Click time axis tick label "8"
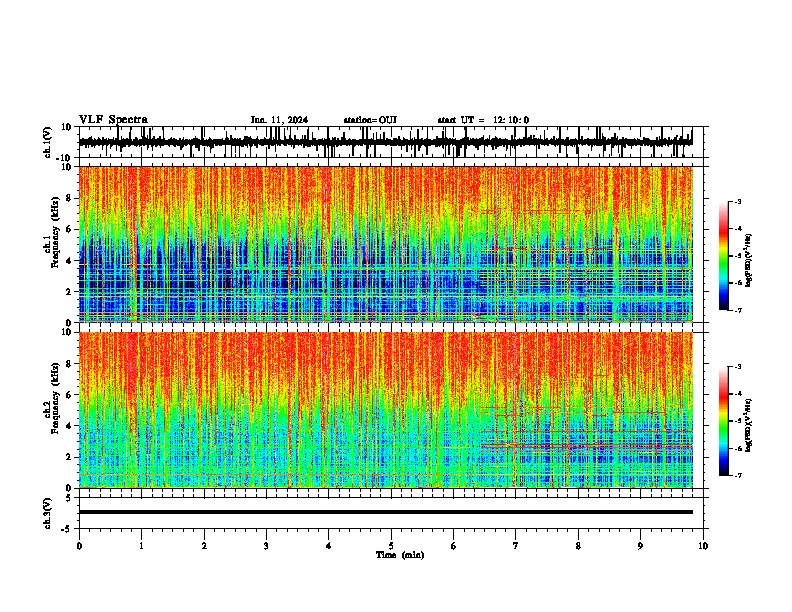The width and height of the screenshot is (792, 612). tap(578, 546)
